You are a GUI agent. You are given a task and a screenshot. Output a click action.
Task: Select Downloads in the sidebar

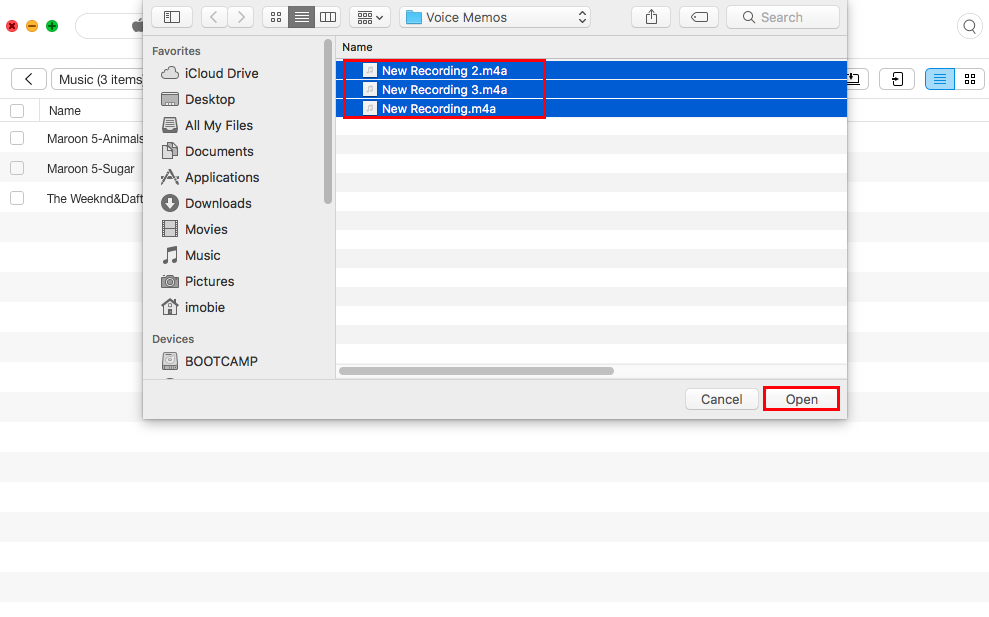click(218, 203)
